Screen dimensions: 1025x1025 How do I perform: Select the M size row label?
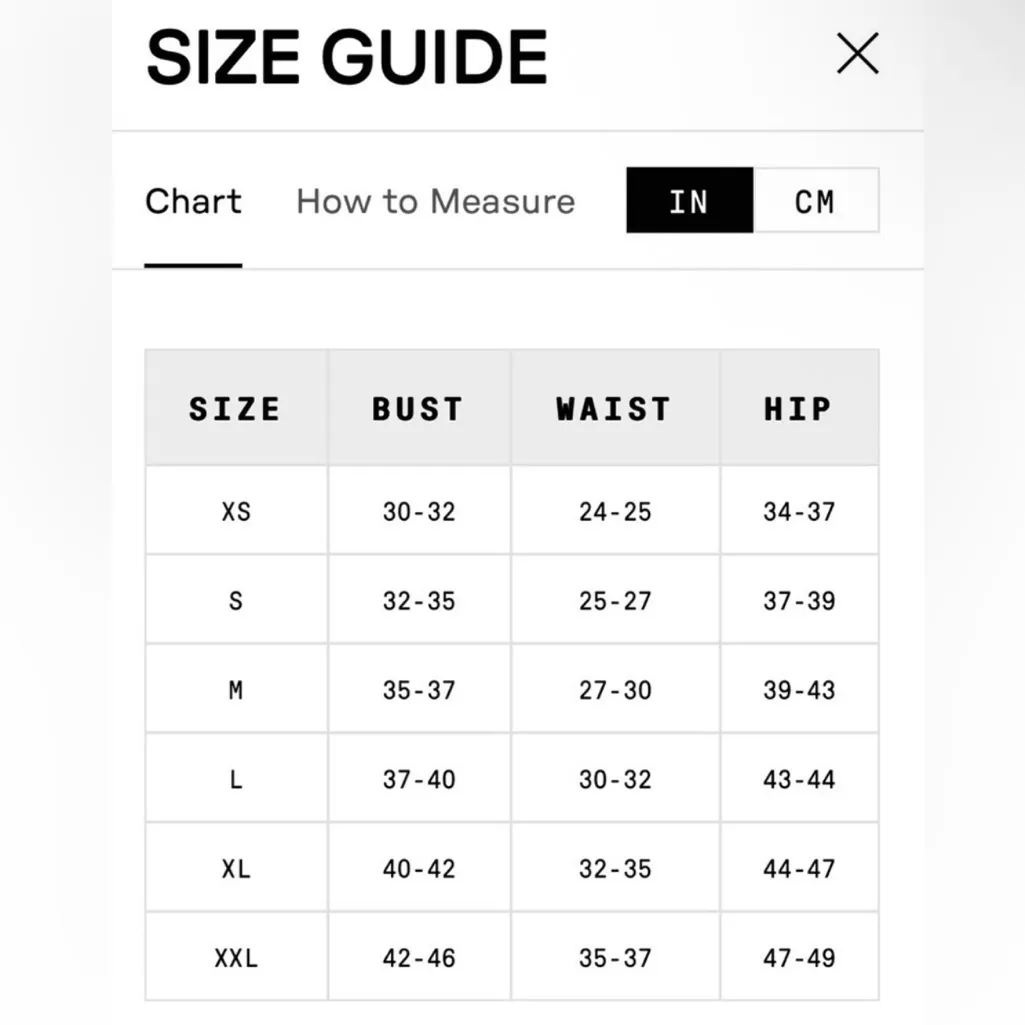(236, 690)
